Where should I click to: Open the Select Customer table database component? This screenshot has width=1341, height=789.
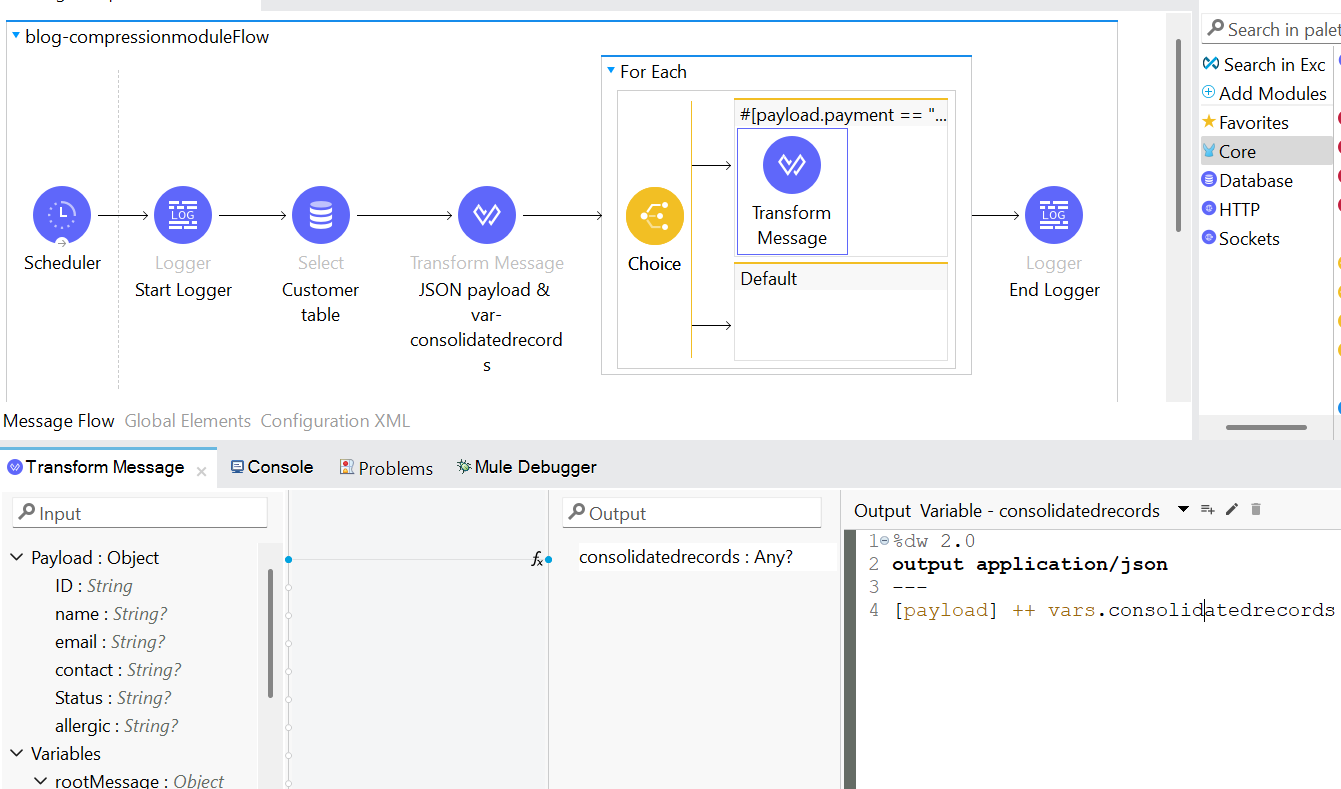click(320, 214)
